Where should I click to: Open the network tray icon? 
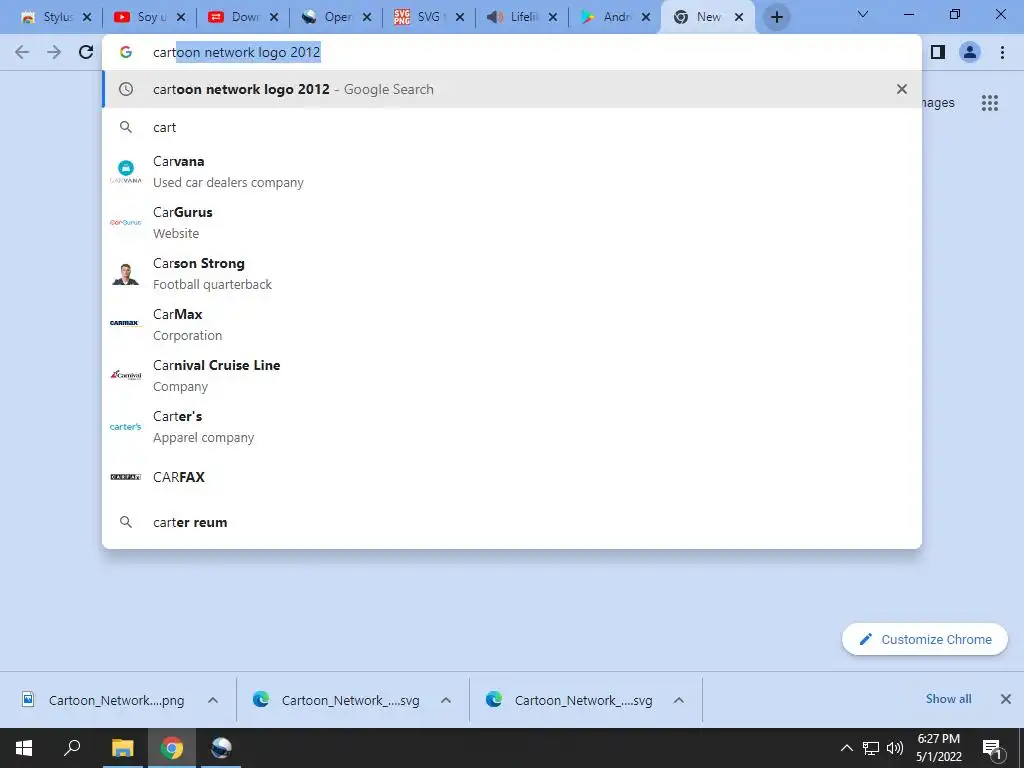point(871,748)
